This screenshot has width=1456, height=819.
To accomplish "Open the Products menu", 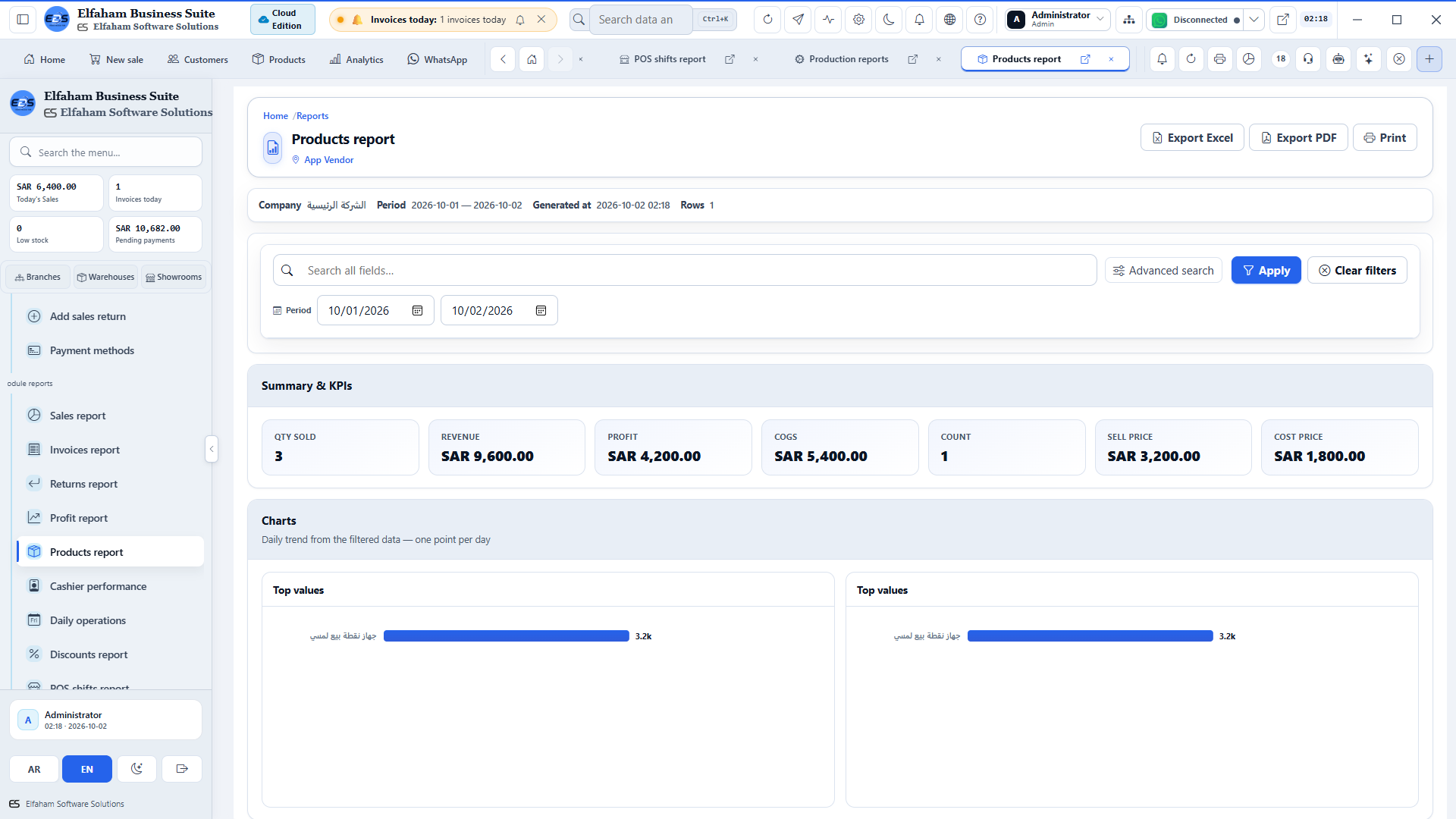I will (x=279, y=59).
